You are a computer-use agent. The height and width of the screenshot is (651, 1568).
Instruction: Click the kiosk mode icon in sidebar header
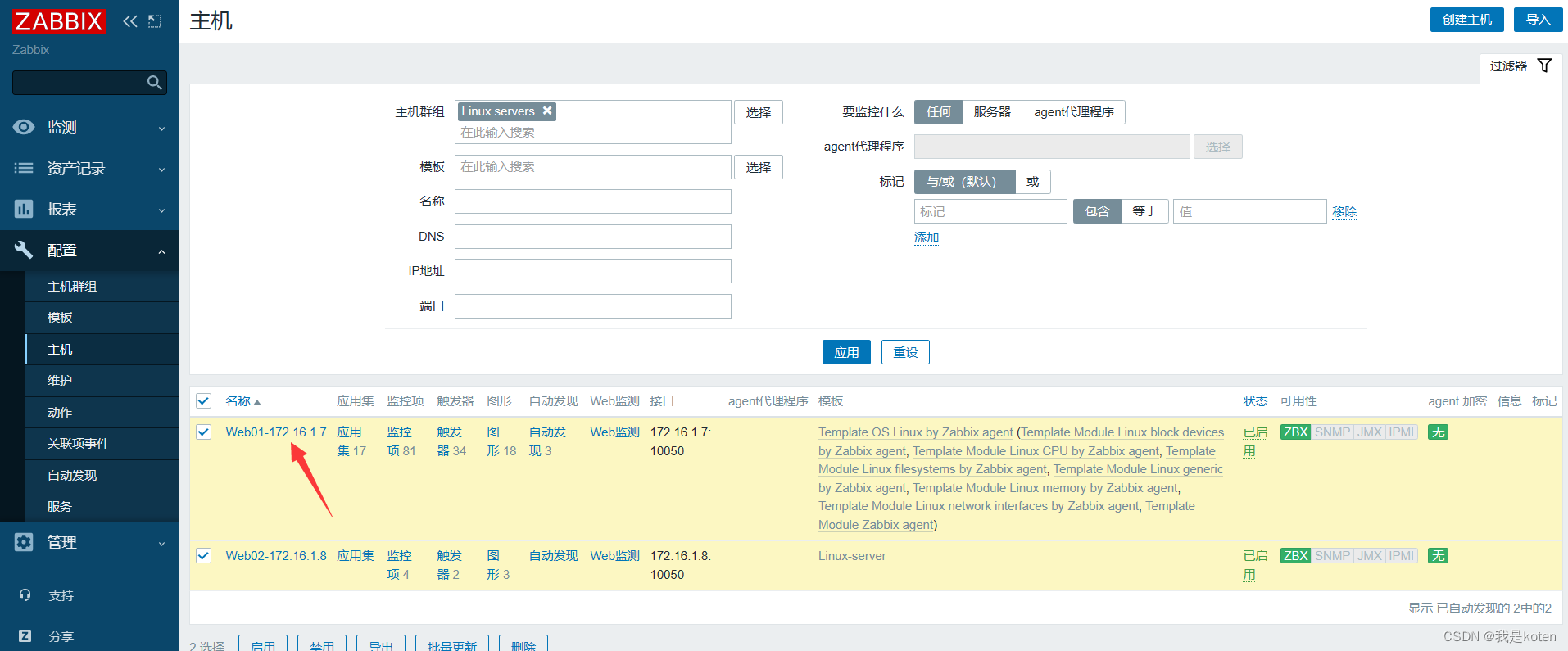pyautogui.click(x=155, y=21)
